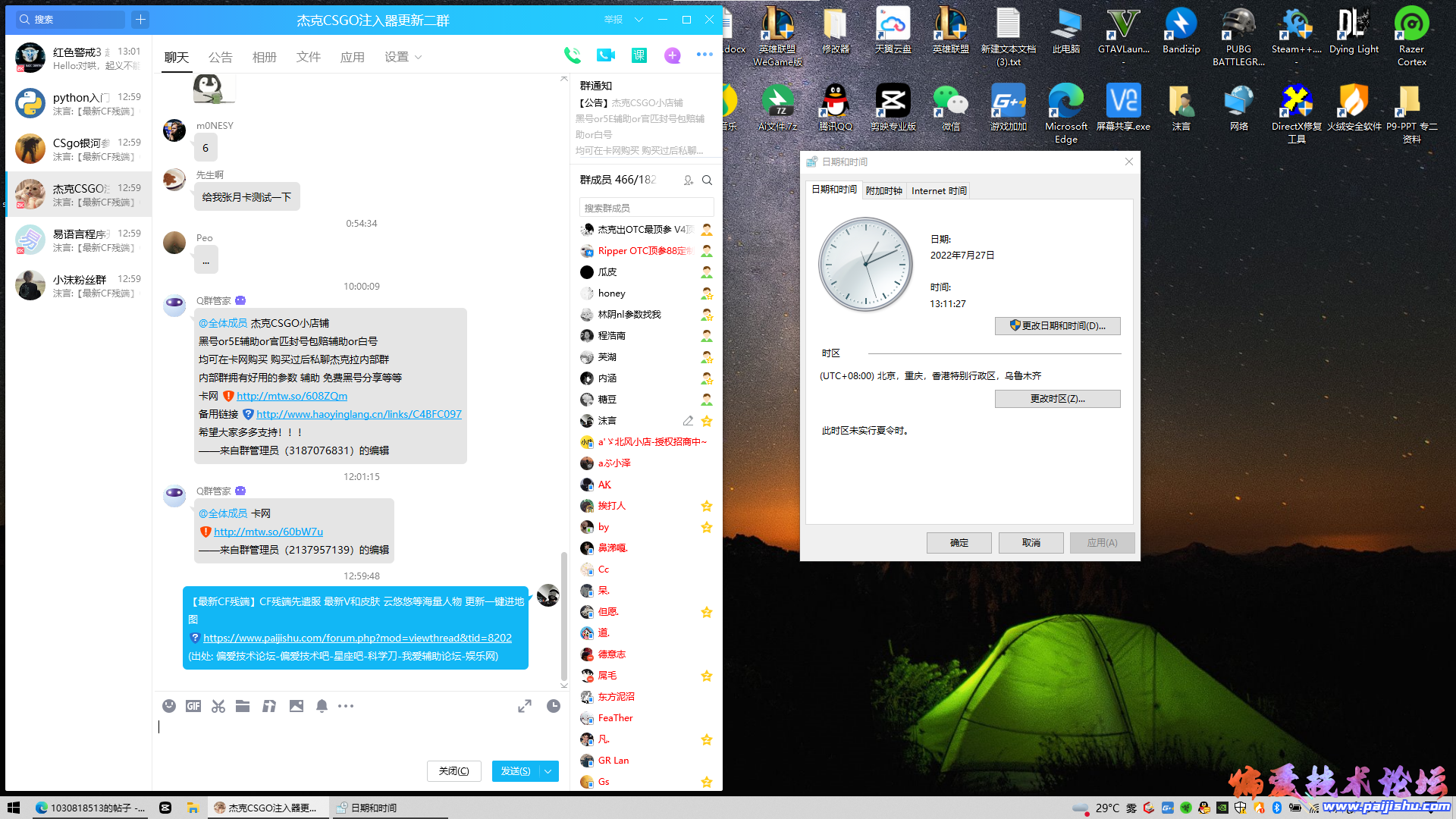The width and height of the screenshot is (1456, 819).
Task: Open the three-dot more options in chat header
Action: point(704,55)
